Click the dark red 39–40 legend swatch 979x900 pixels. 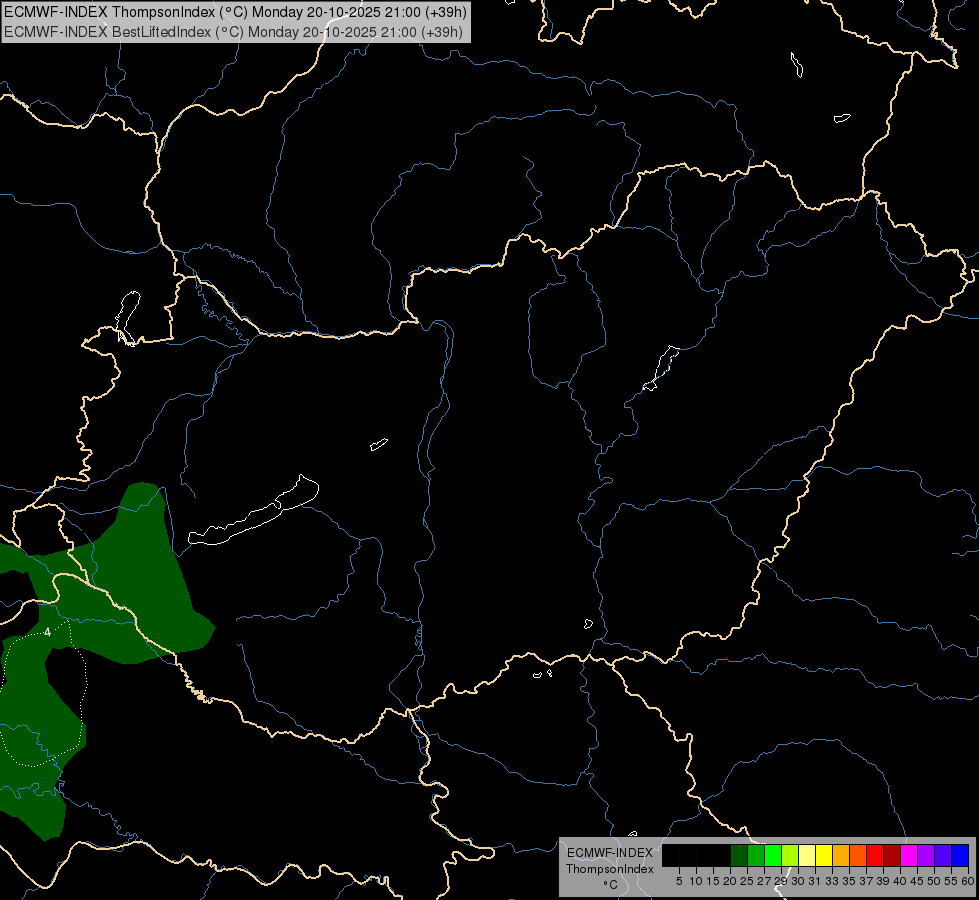tap(892, 855)
